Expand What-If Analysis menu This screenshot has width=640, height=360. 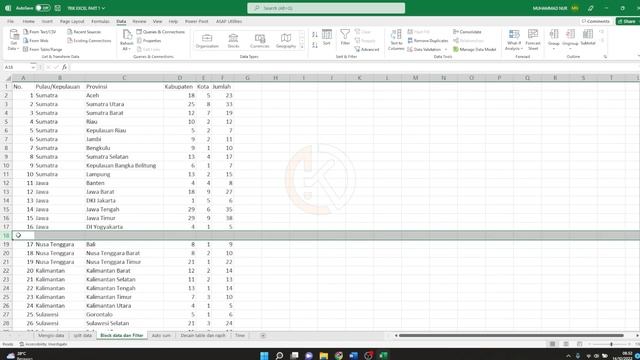coord(514,40)
